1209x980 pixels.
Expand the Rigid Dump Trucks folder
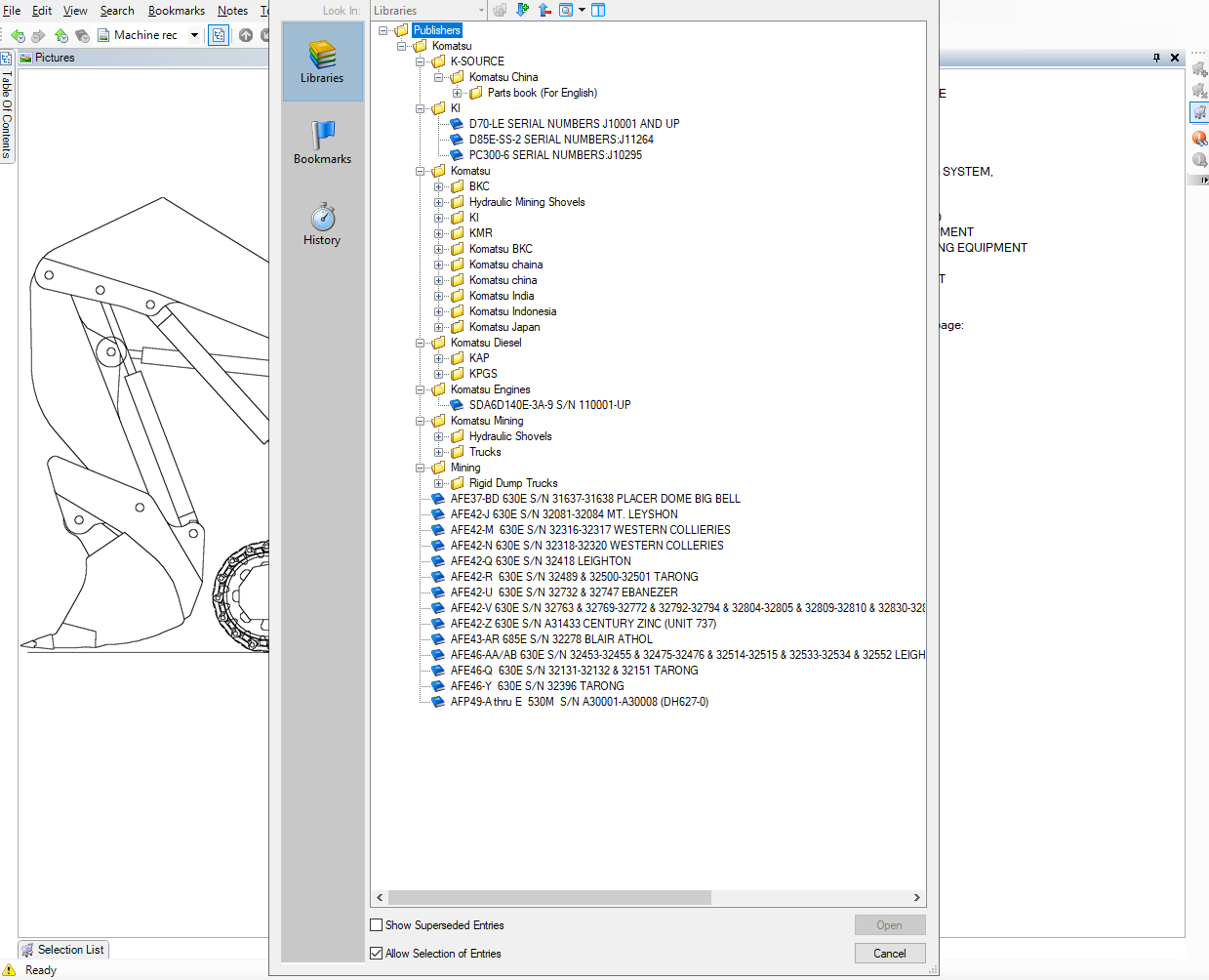pos(439,483)
